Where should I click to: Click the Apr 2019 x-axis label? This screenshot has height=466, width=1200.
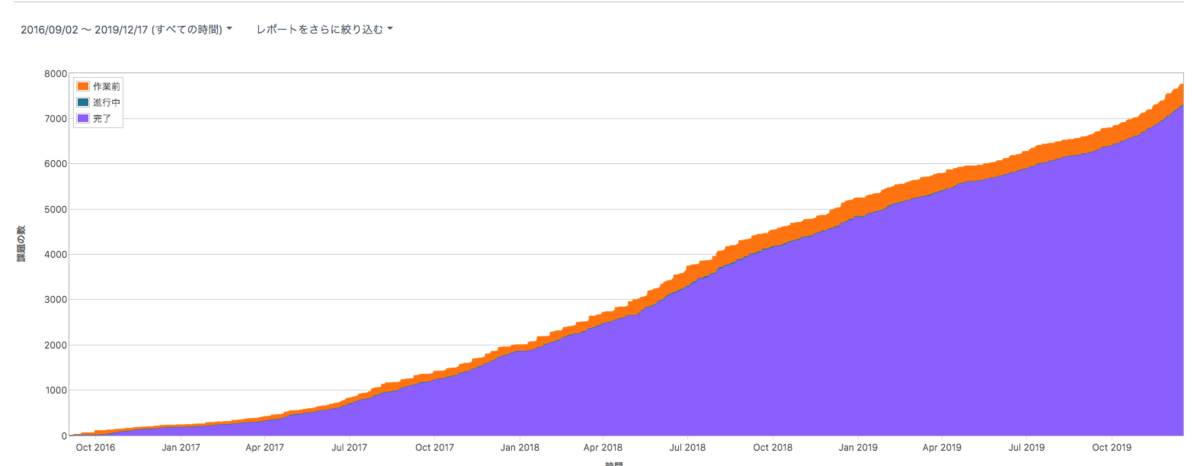[943, 448]
